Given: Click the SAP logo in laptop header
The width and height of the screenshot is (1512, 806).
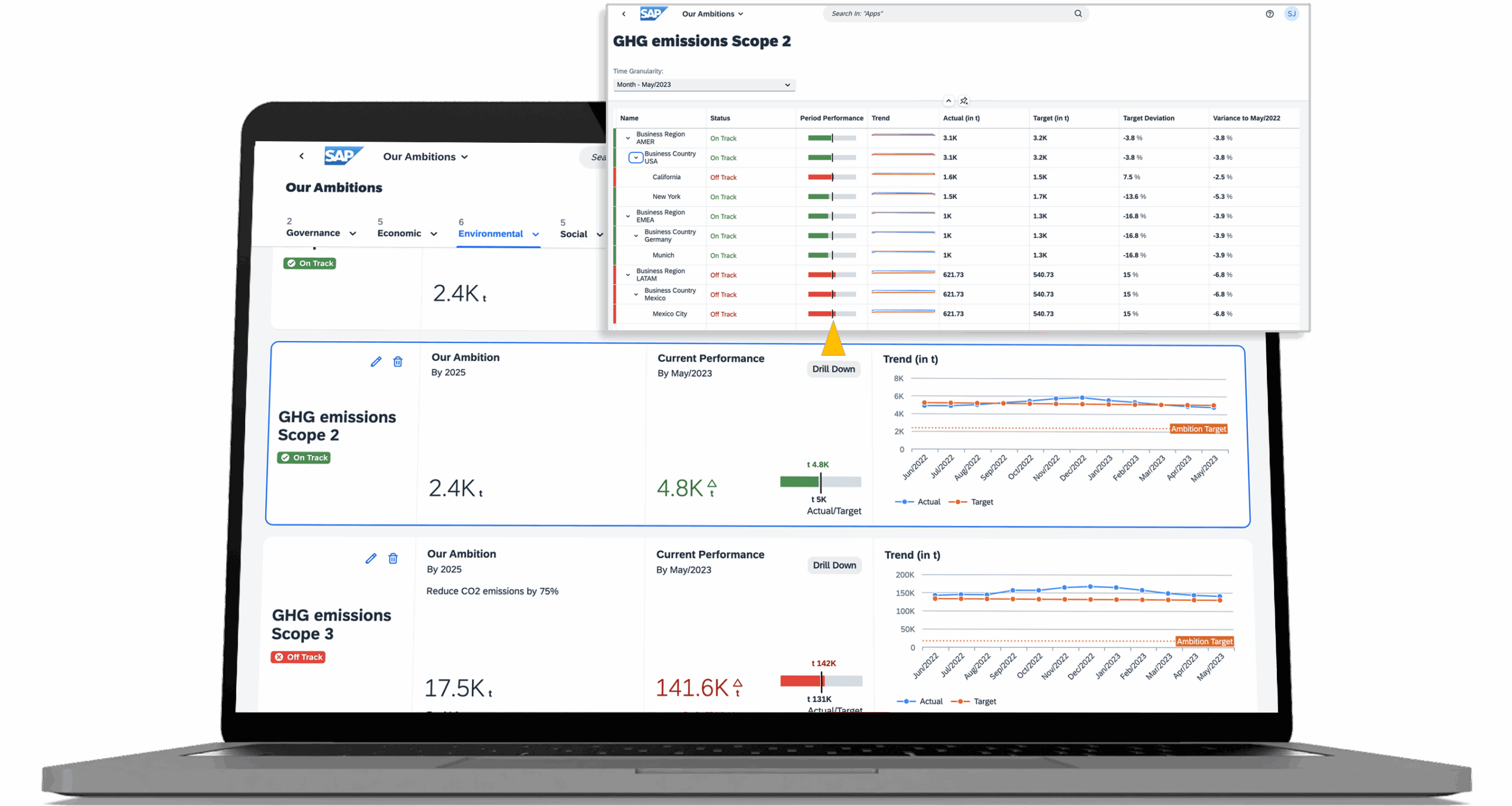Looking at the screenshot, I should [x=343, y=156].
